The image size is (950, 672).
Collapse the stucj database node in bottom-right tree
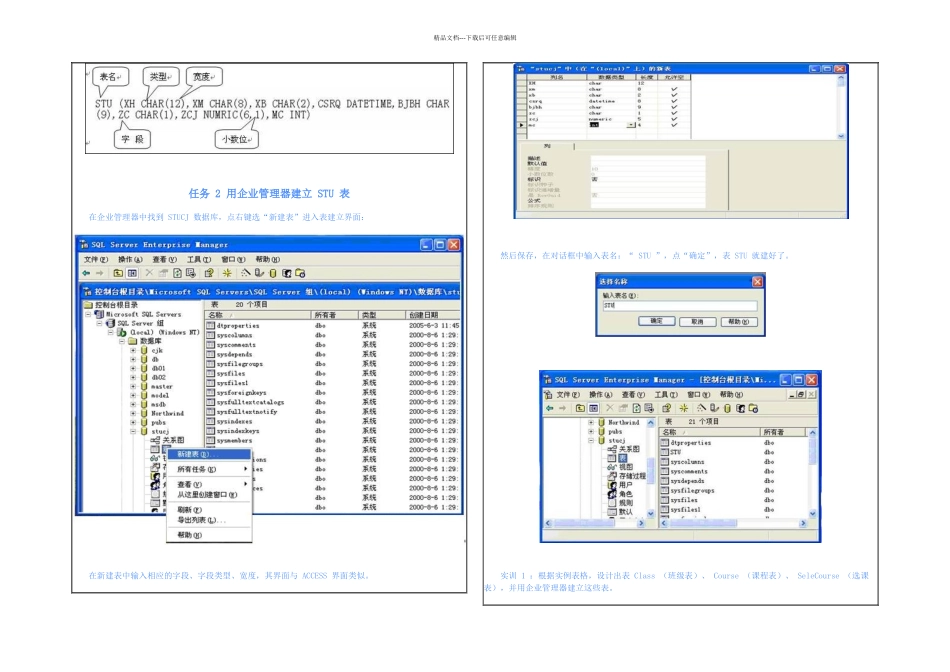(591, 441)
